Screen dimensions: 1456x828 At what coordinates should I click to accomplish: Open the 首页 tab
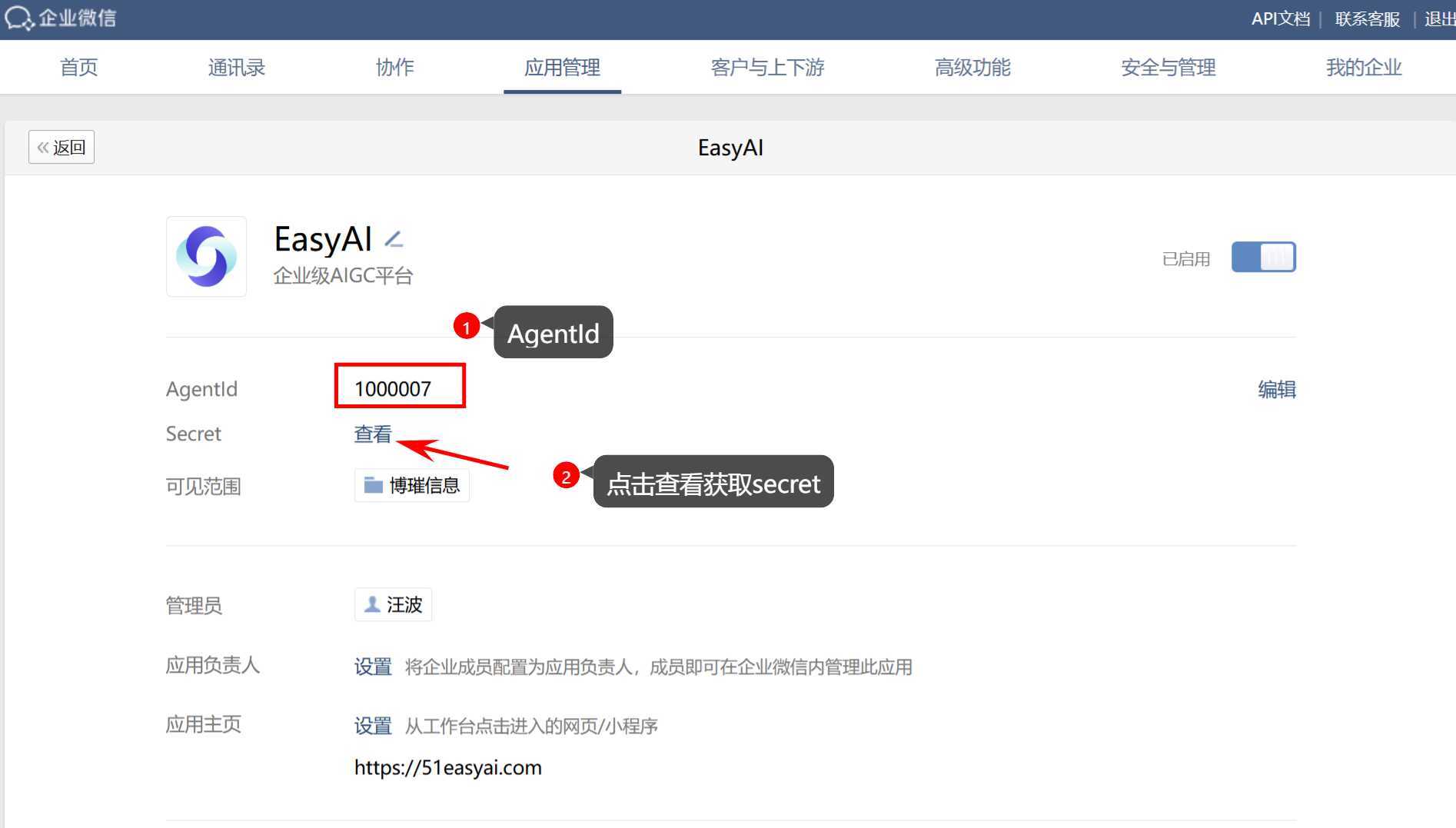point(79,68)
